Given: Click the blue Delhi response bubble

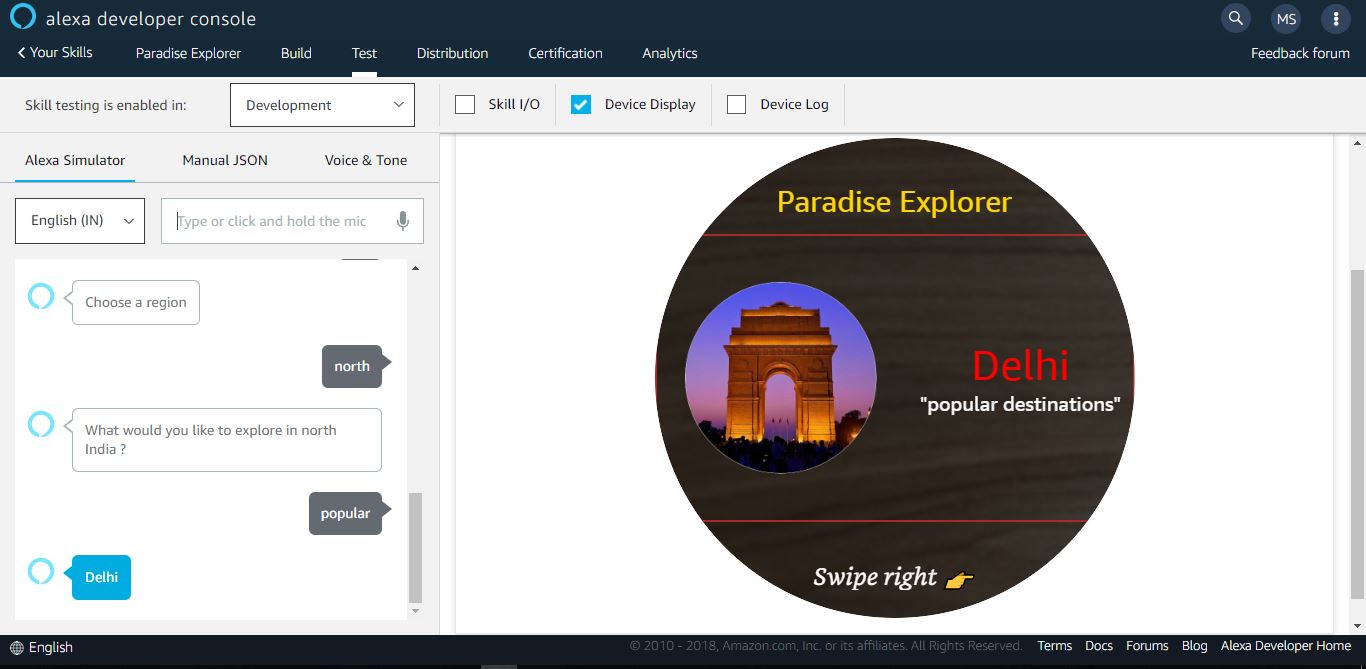Looking at the screenshot, I should (x=101, y=577).
